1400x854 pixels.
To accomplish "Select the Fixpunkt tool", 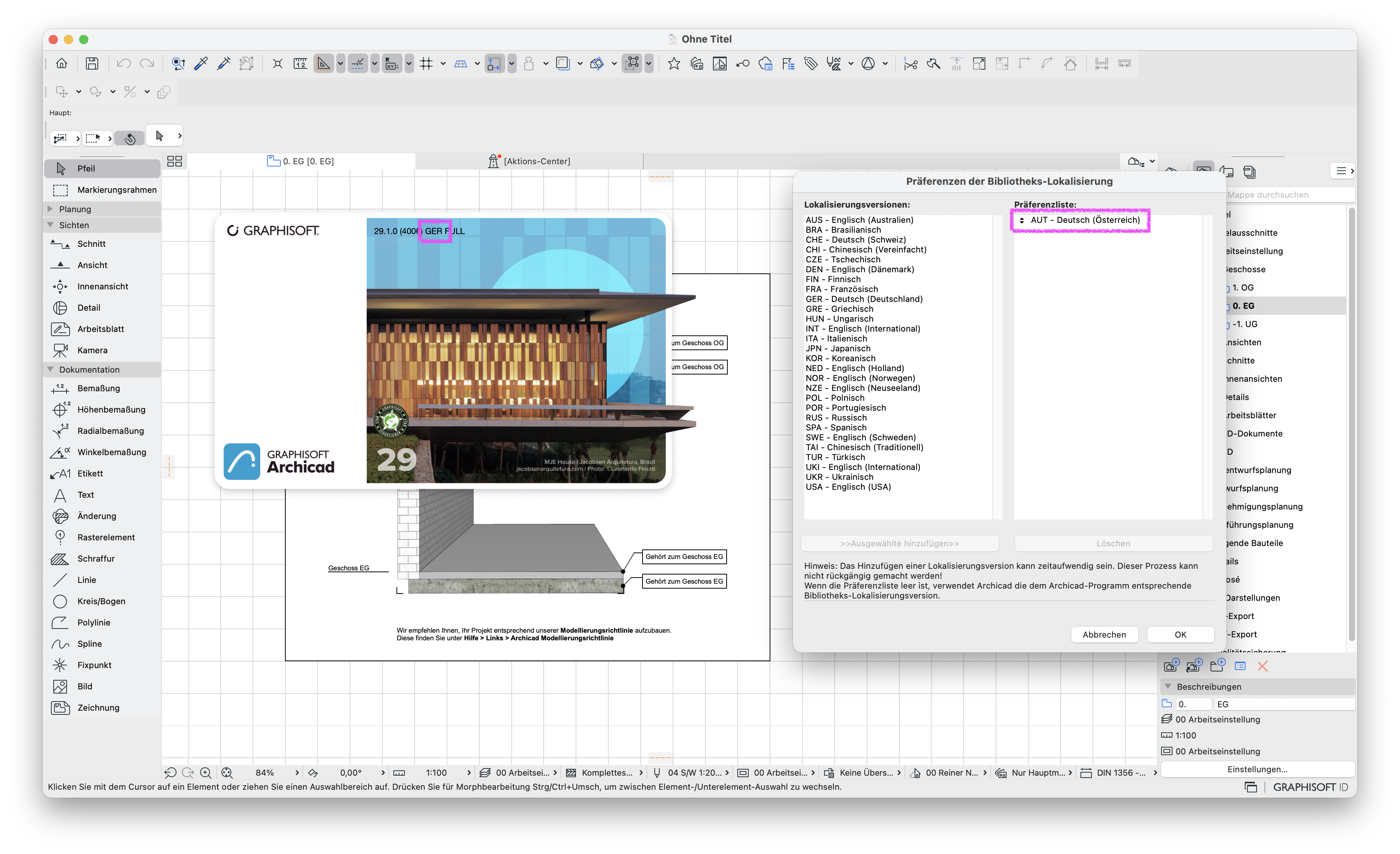I will 102,665.
